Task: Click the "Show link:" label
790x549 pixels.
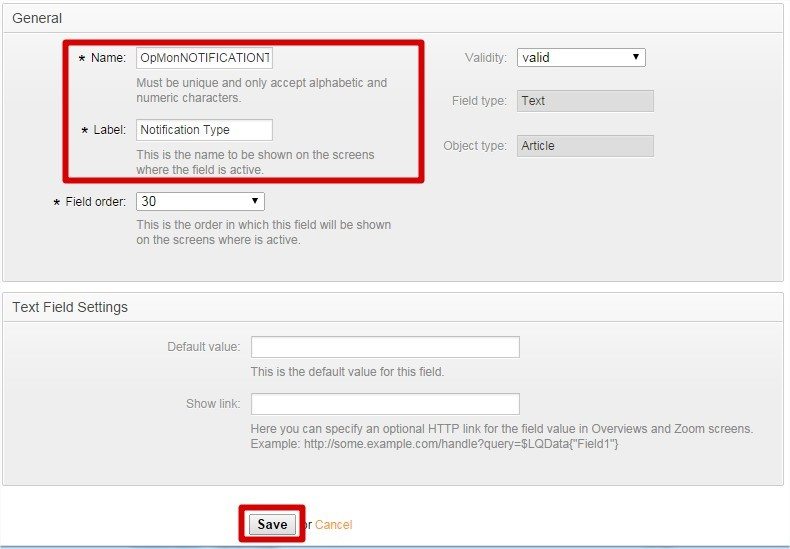Action: [213, 404]
